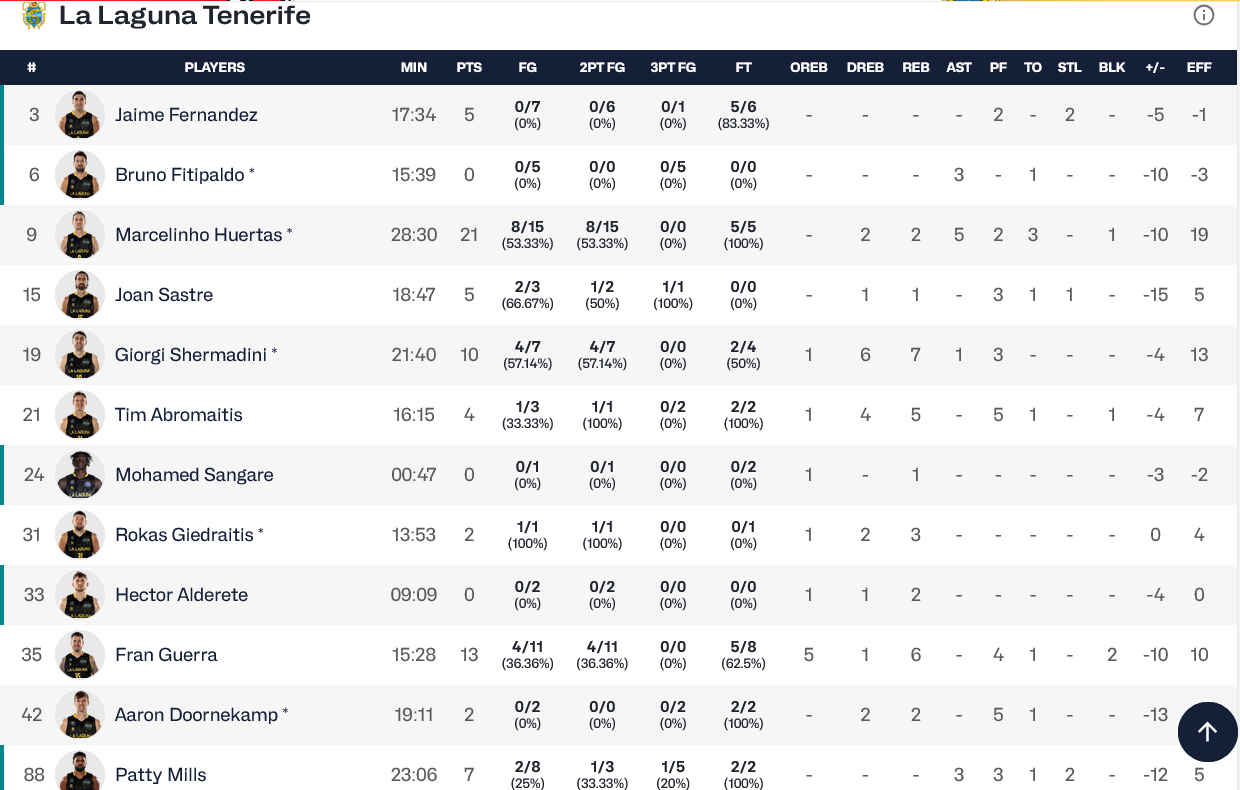Click the EFF column header
The image size is (1240, 790).
click(1199, 68)
